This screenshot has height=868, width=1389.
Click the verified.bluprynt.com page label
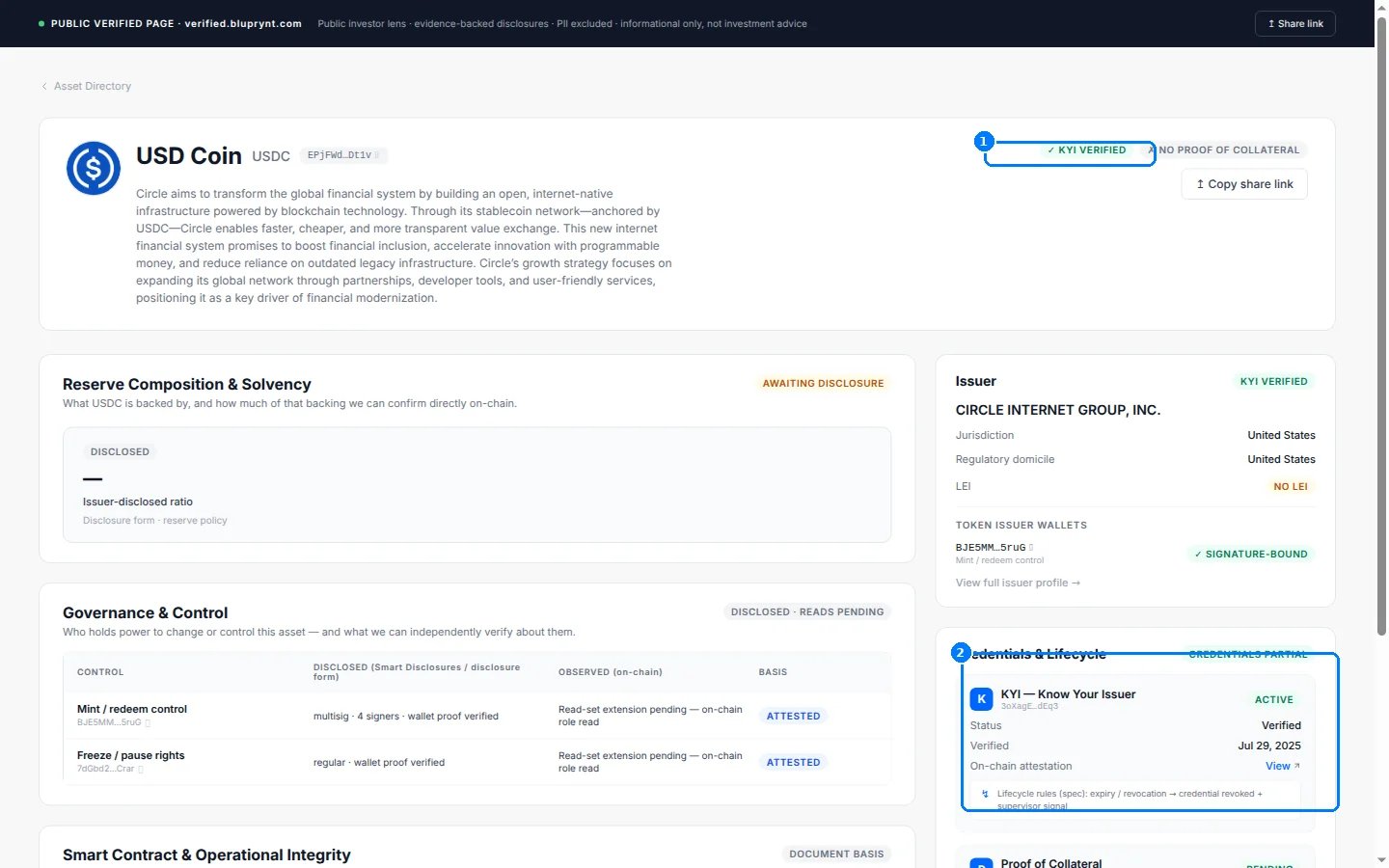click(x=243, y=23)
